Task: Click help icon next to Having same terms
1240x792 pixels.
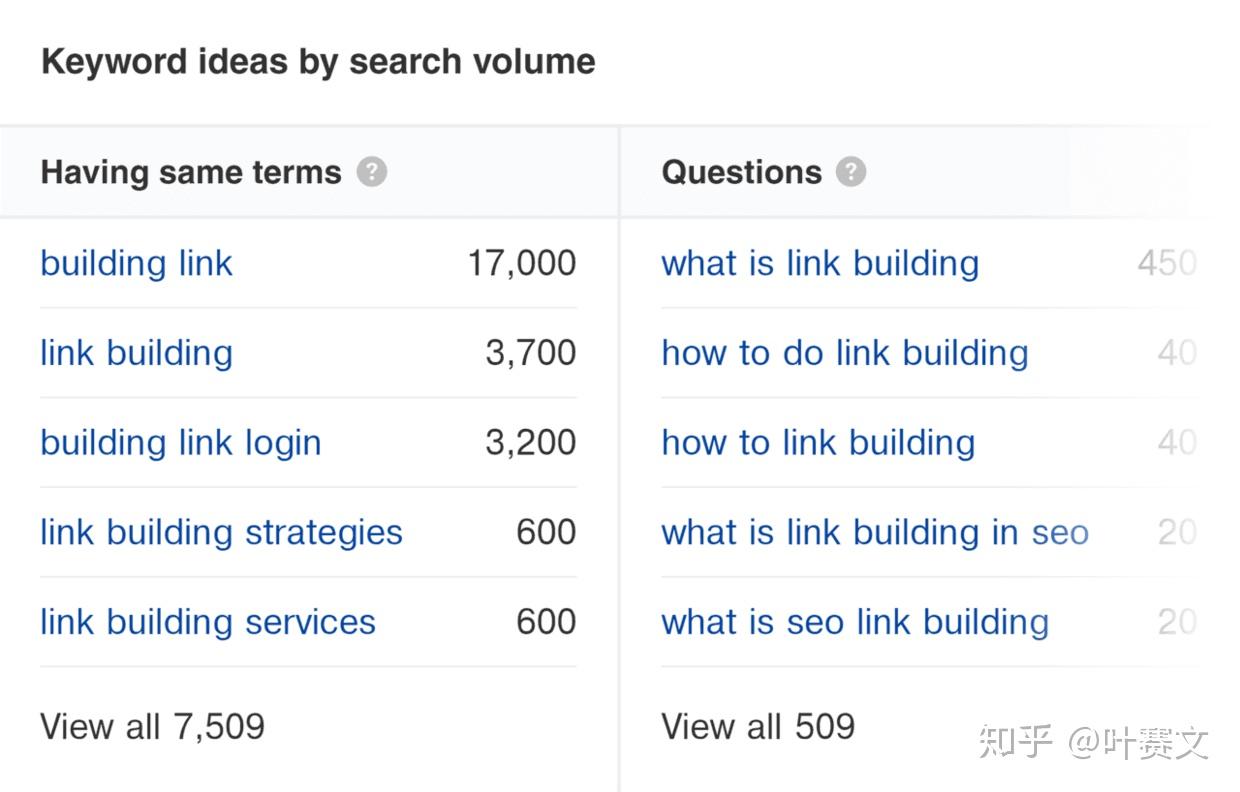Action: pyautogui.click(x=372, y=172)
